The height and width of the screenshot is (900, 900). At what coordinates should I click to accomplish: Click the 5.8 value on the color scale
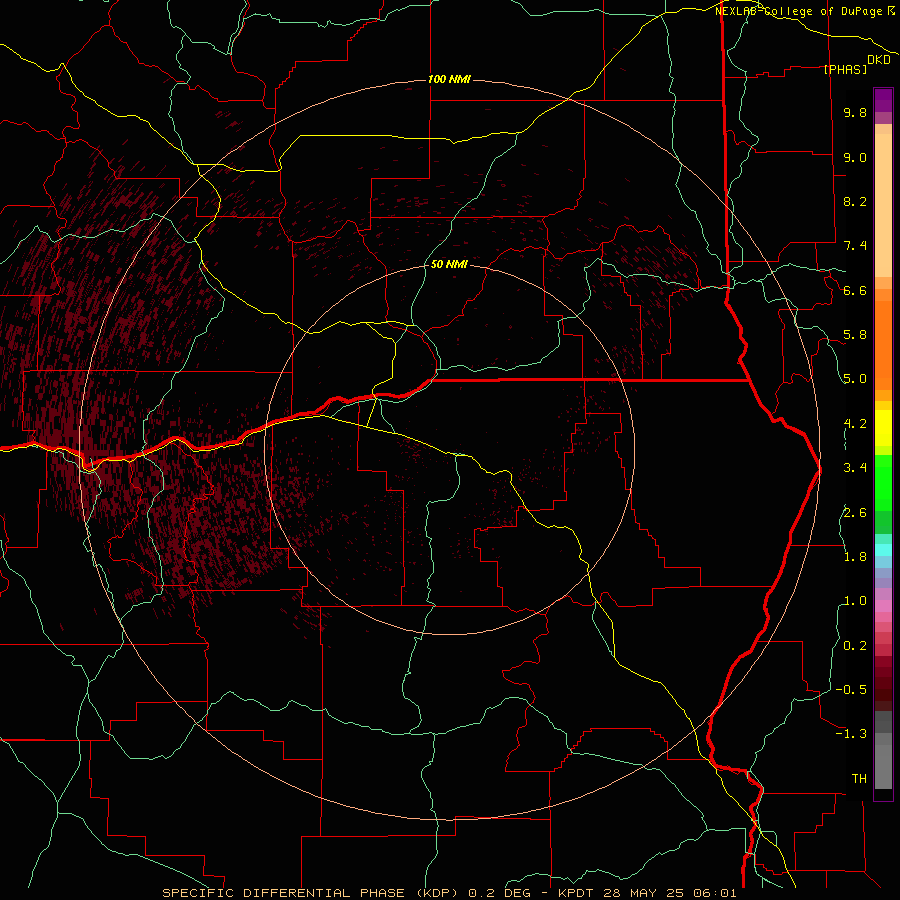pos(855,335)
